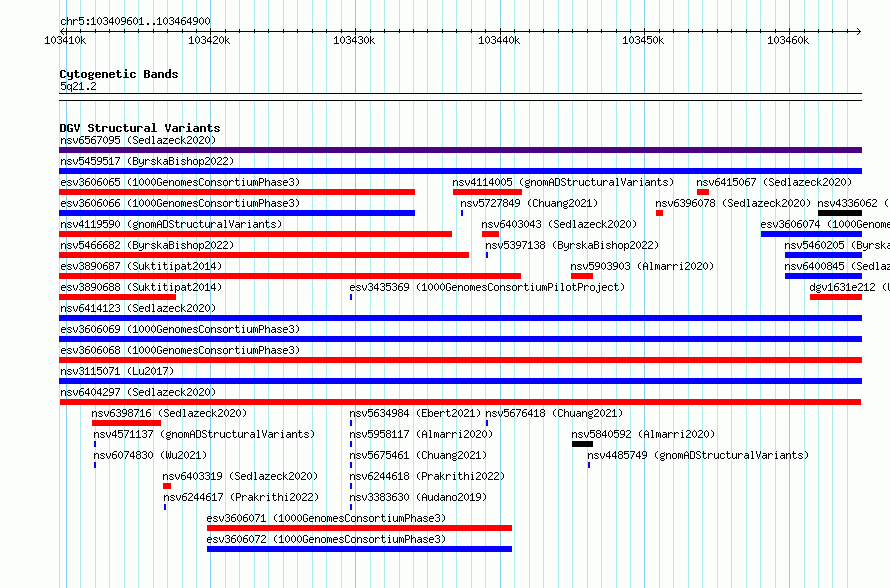Click the red bar under nsv6404297
Screen dimensions: 890x588
pyautogui.click(x=460, y=402)
